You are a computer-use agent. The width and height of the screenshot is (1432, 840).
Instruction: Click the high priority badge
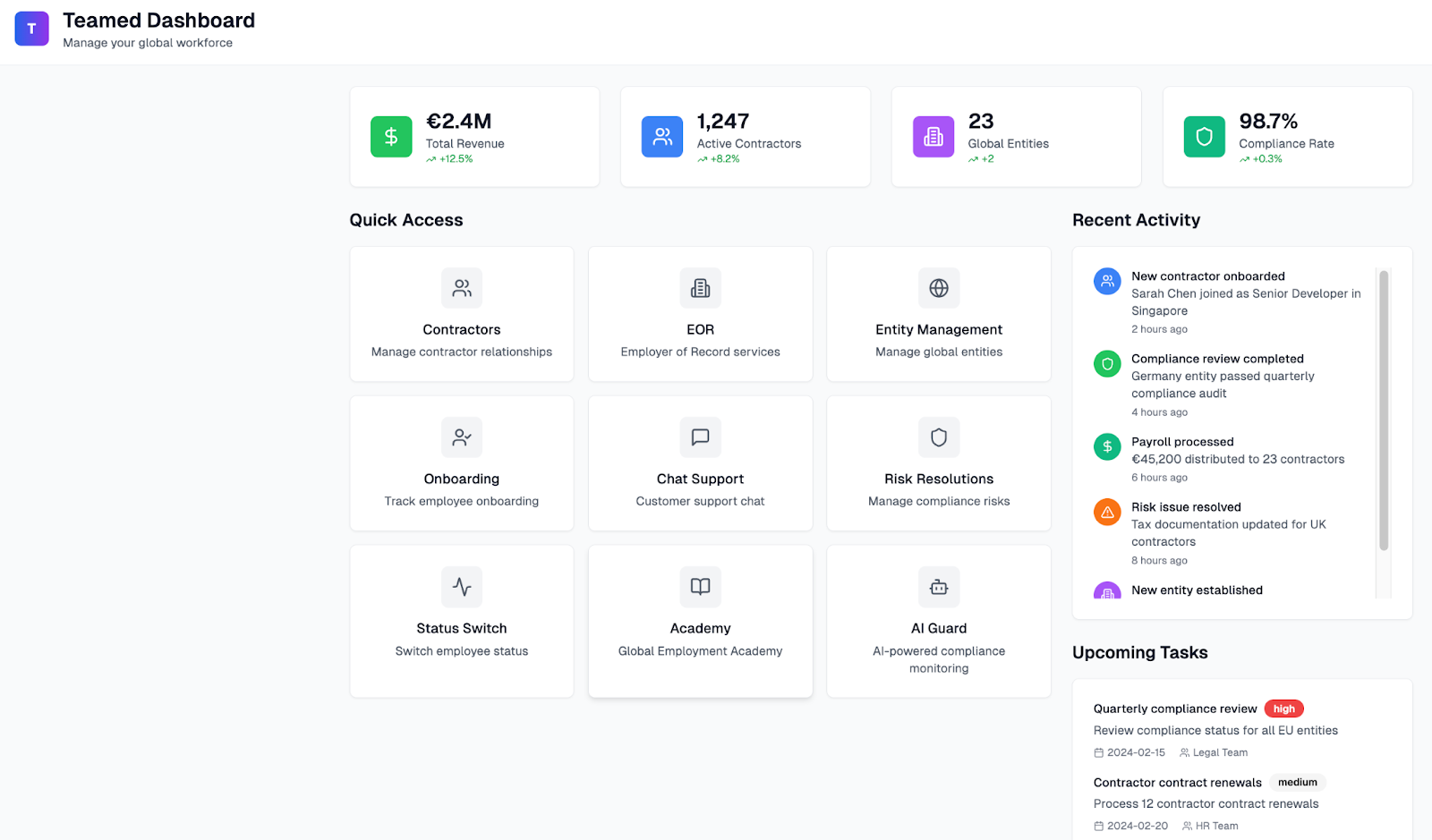click(x=1283, y=708)
